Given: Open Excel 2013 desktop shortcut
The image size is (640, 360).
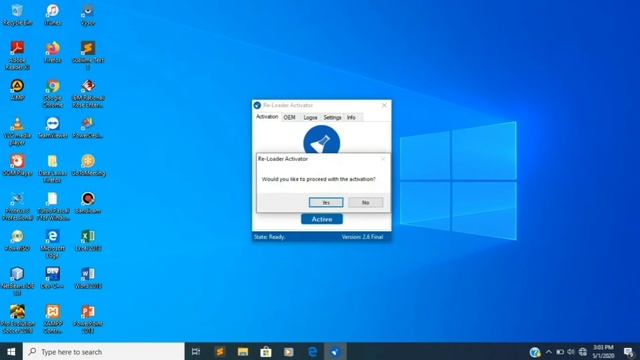Looking at the screenshot, I should tap(88, 240).
